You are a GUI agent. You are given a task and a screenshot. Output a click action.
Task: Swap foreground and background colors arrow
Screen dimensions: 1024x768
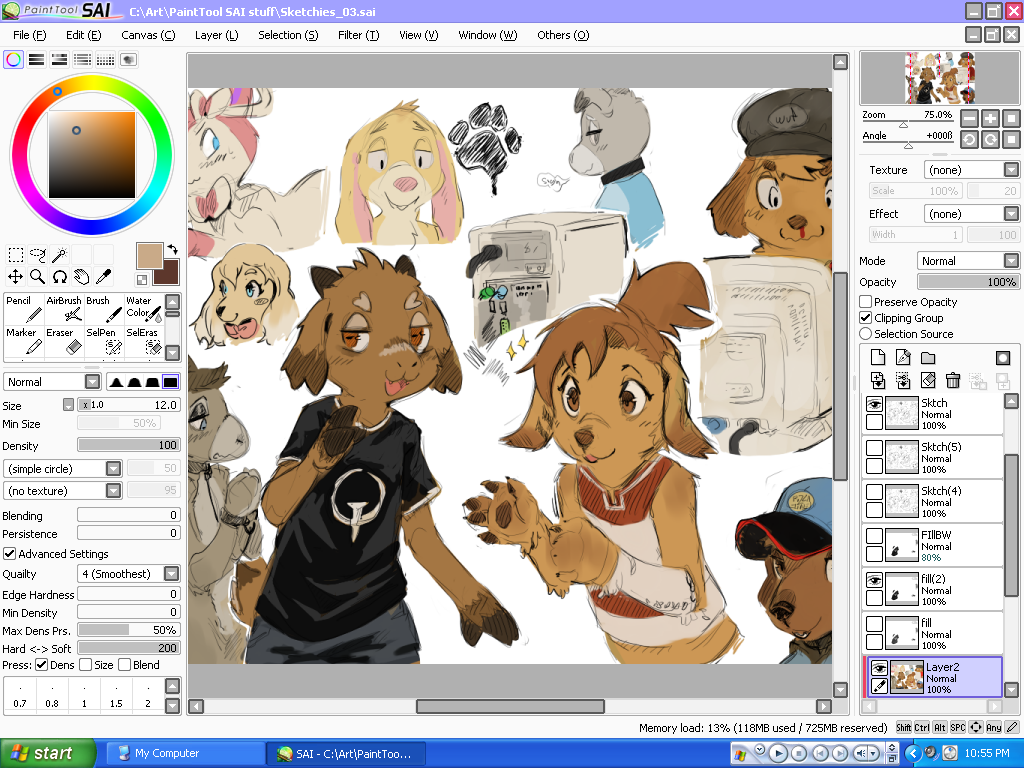click(x=172, y=249)
